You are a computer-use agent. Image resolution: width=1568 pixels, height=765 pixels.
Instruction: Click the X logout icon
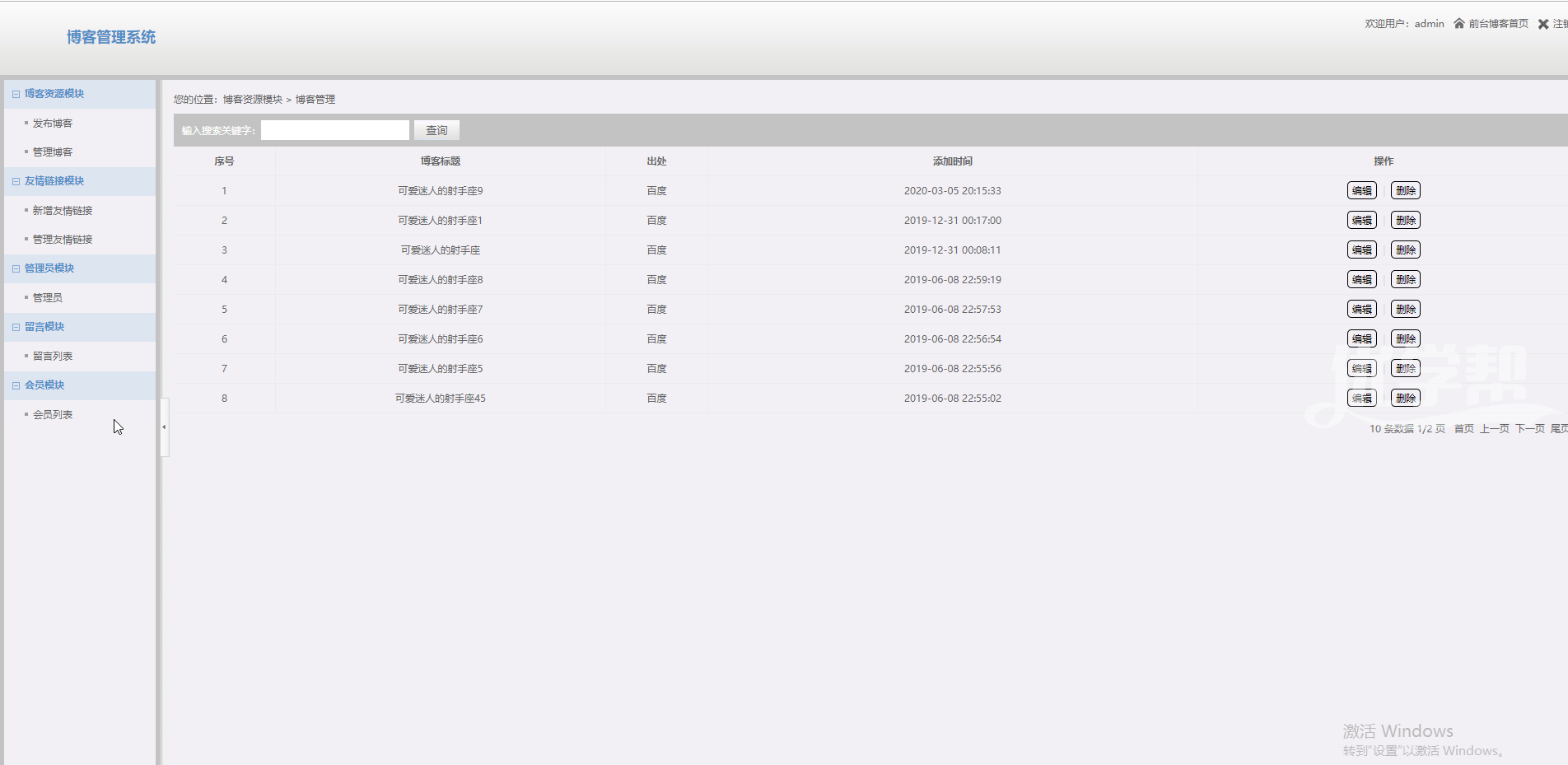pyautogui.click(x=1543, y=24)
